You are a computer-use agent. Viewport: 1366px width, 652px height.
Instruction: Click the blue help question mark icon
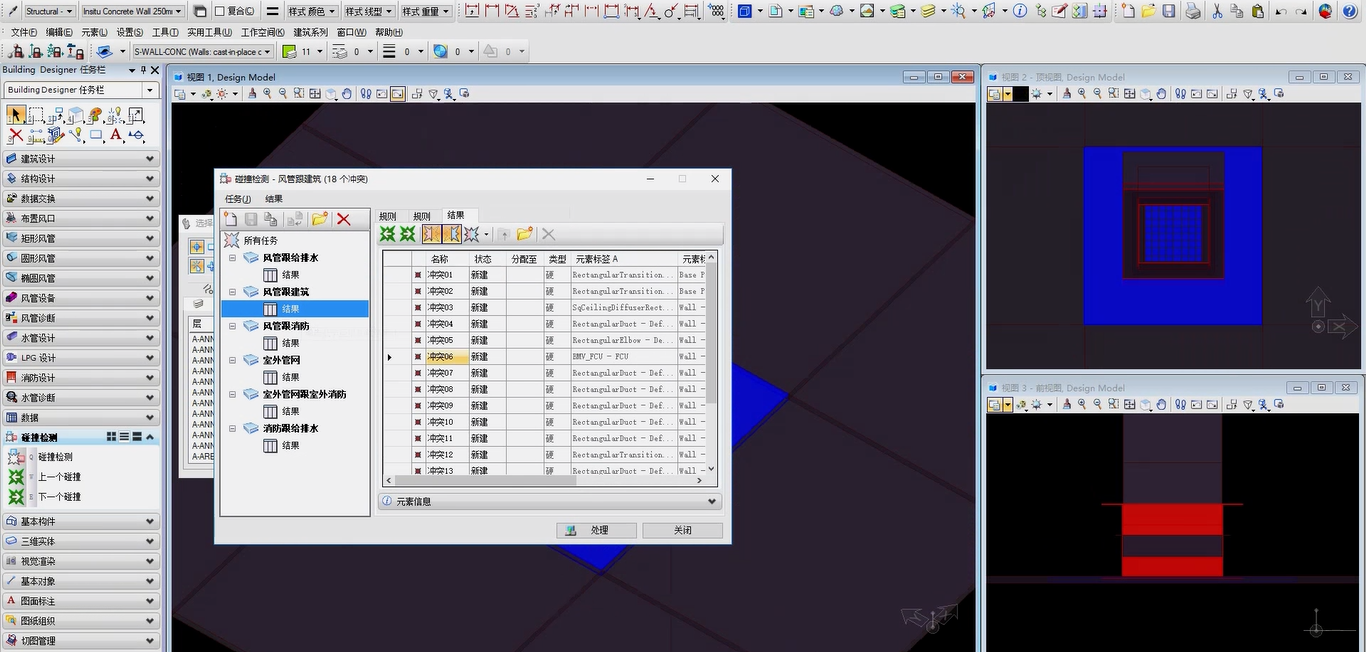tap(1349, 11)
